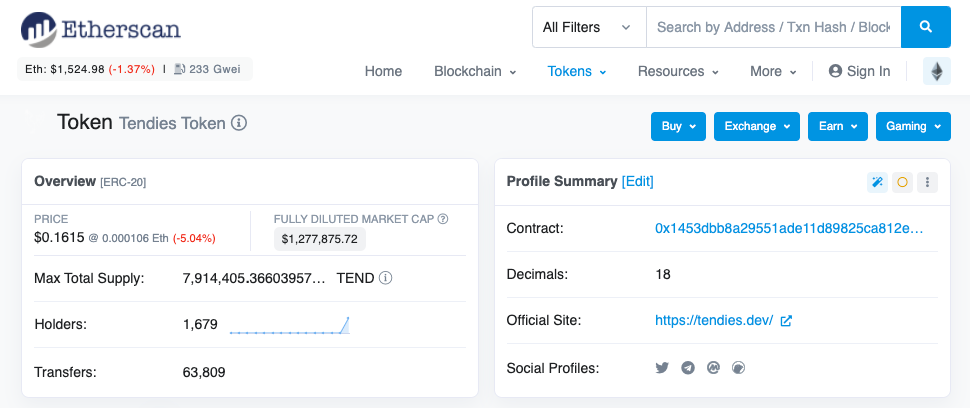Viewport: 970px width, 408px height.
Task: Open the Earn dropdown
Action: (838, 126)
